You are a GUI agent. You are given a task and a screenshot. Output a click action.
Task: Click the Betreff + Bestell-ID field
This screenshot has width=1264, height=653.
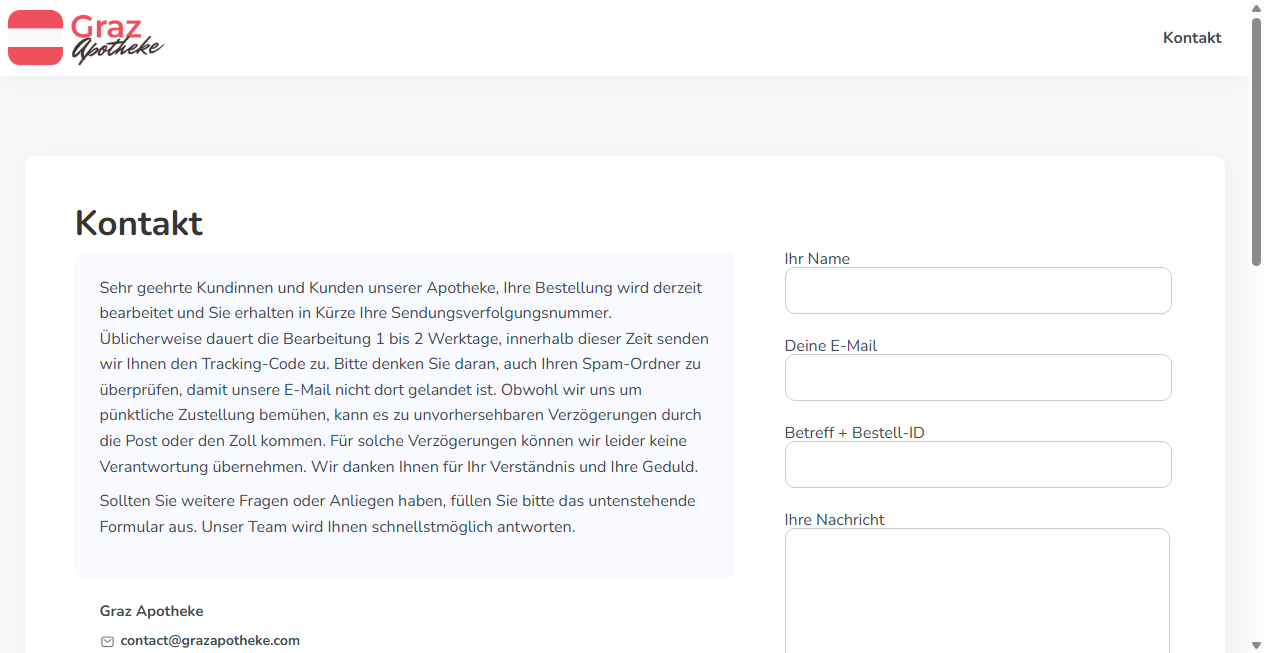pyautogui.click(x=978, y=464)
